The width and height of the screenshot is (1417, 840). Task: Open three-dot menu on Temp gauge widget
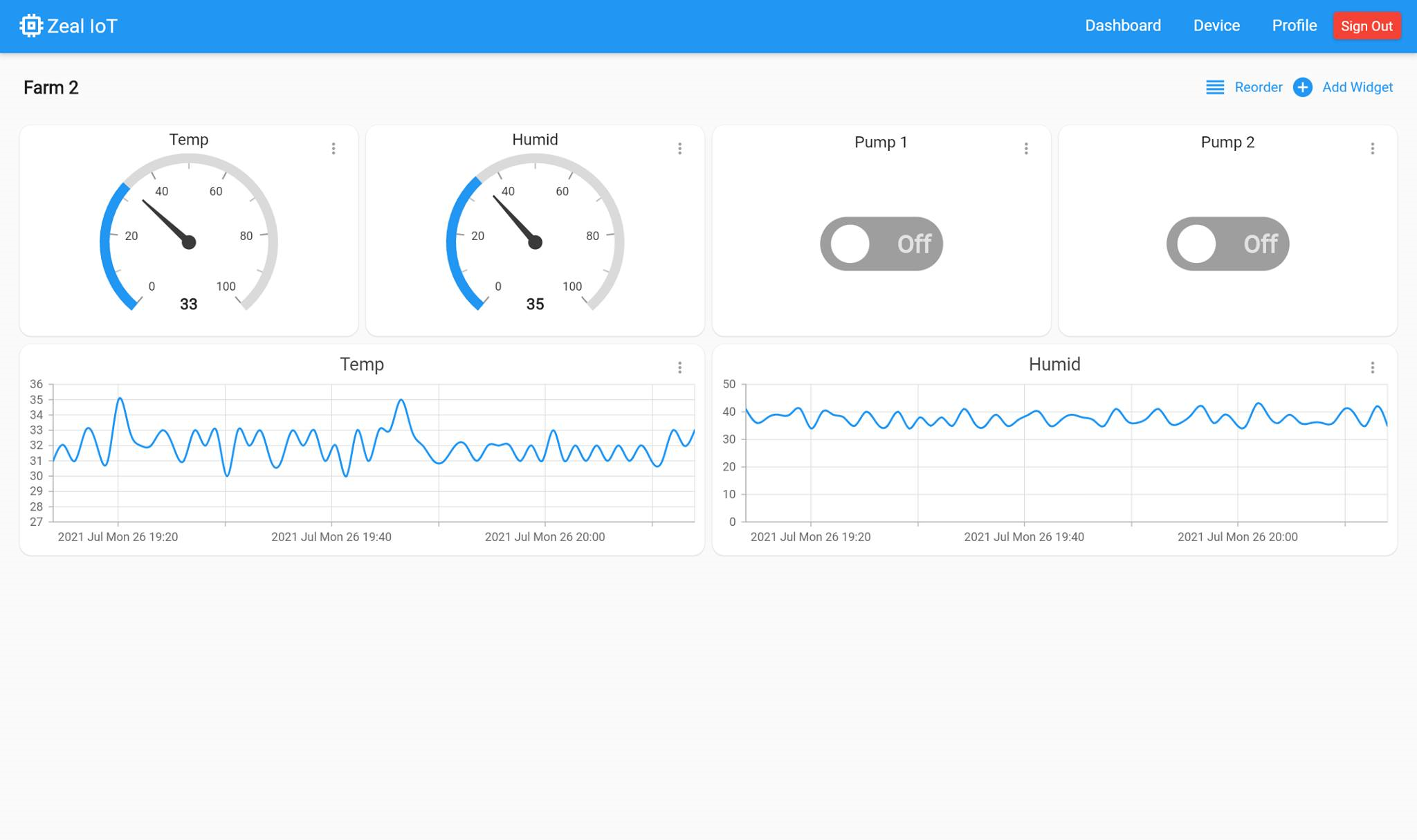coord(333,149)
